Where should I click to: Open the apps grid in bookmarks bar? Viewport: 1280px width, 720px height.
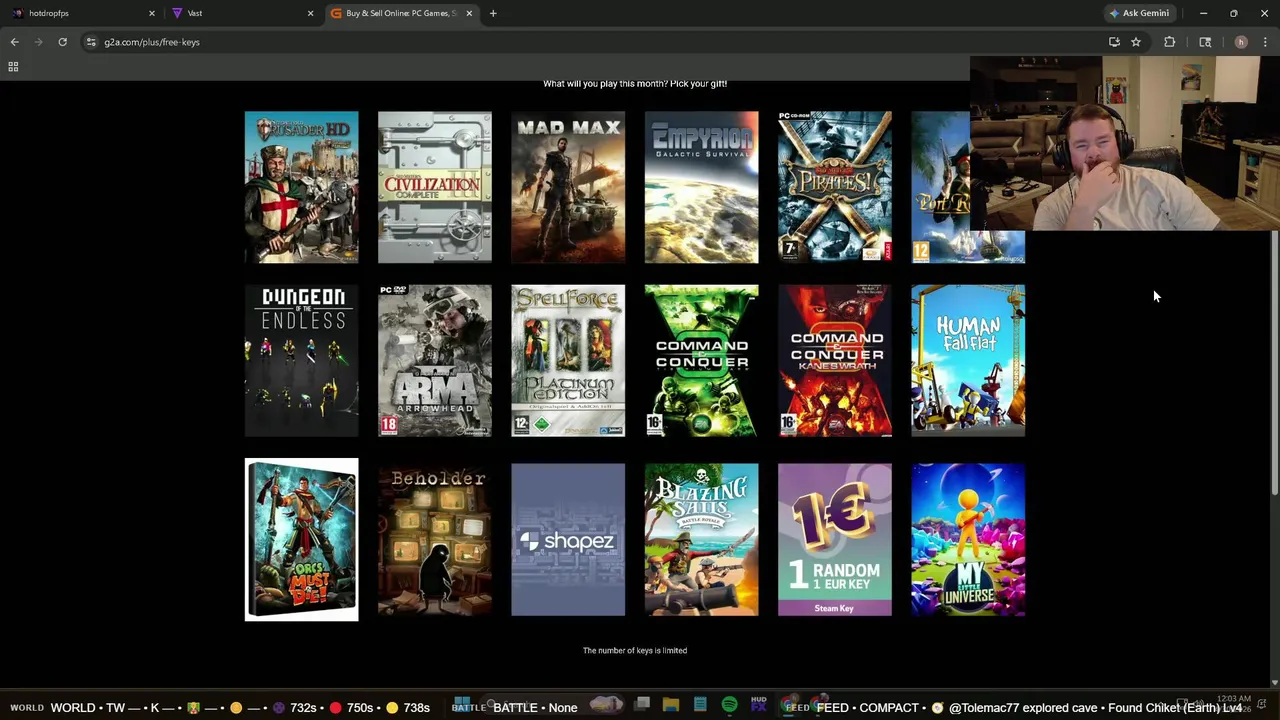[x=13, y=66]
